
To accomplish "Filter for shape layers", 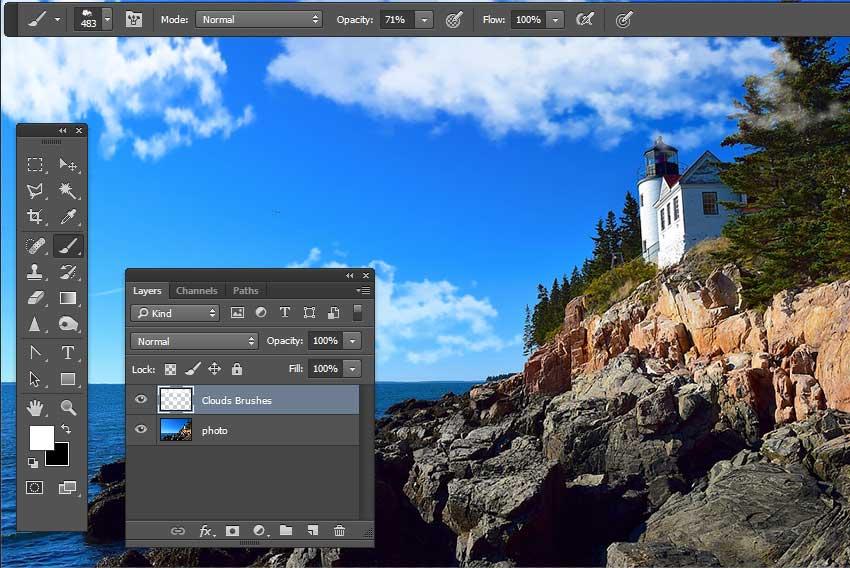I will point(310,313).
